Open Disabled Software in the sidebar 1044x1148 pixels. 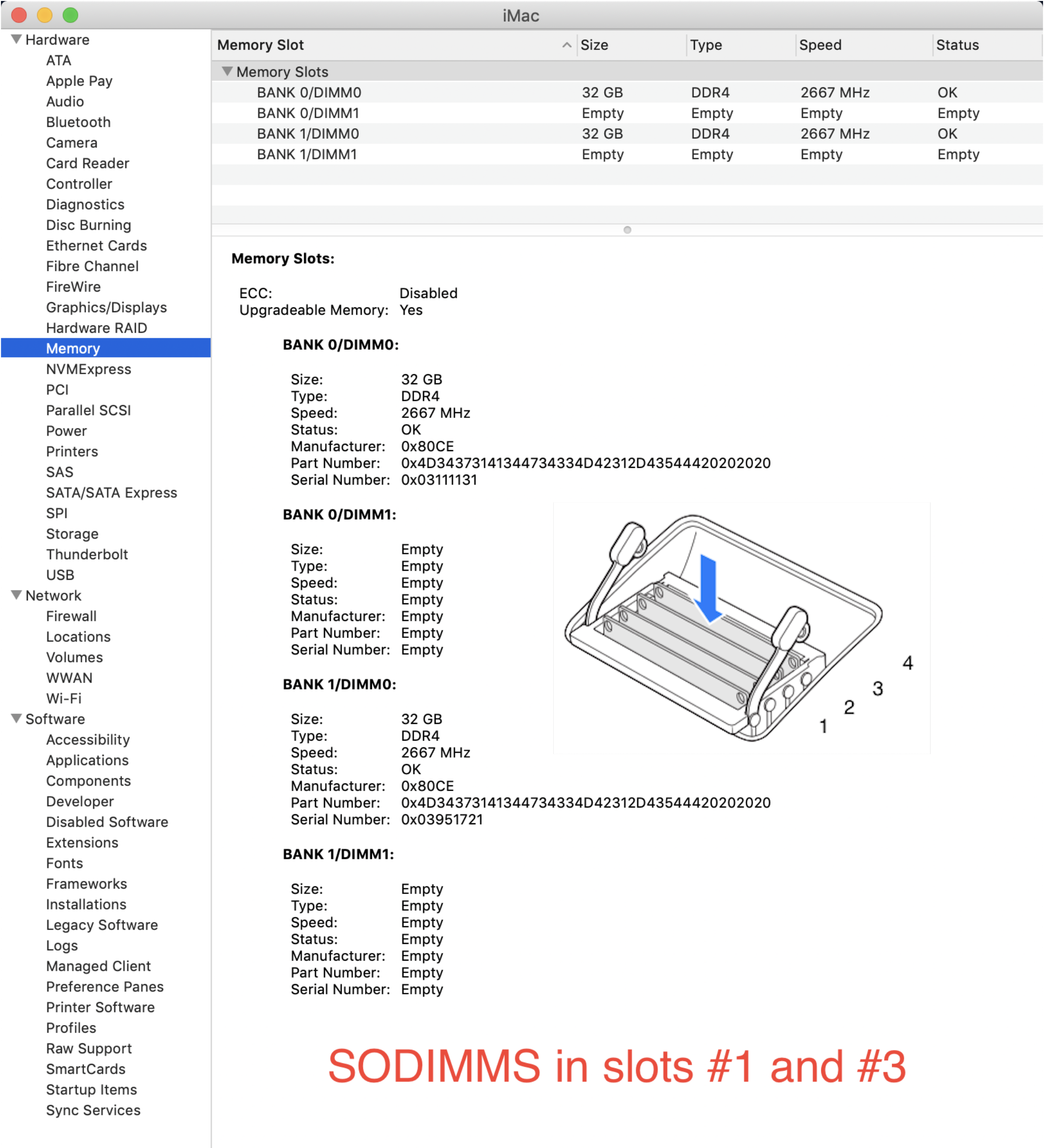tap(108, 822)
